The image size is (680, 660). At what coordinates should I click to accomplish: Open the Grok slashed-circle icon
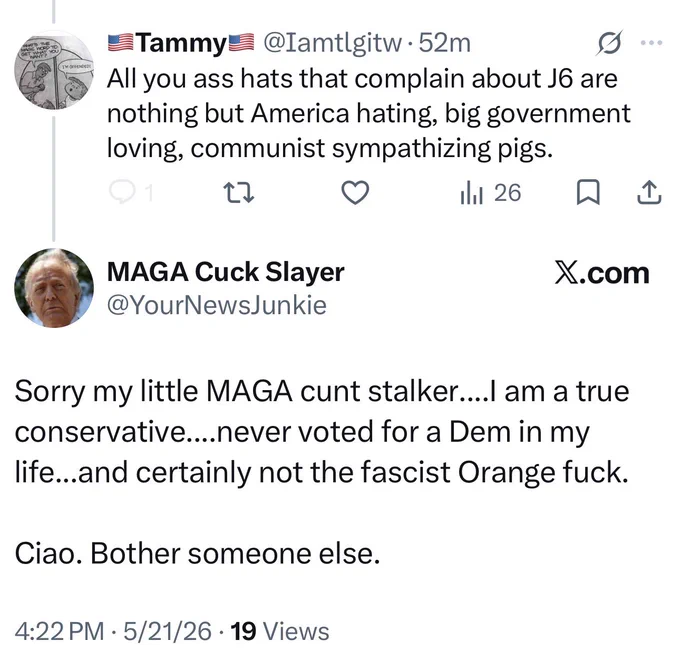point(609,43)
